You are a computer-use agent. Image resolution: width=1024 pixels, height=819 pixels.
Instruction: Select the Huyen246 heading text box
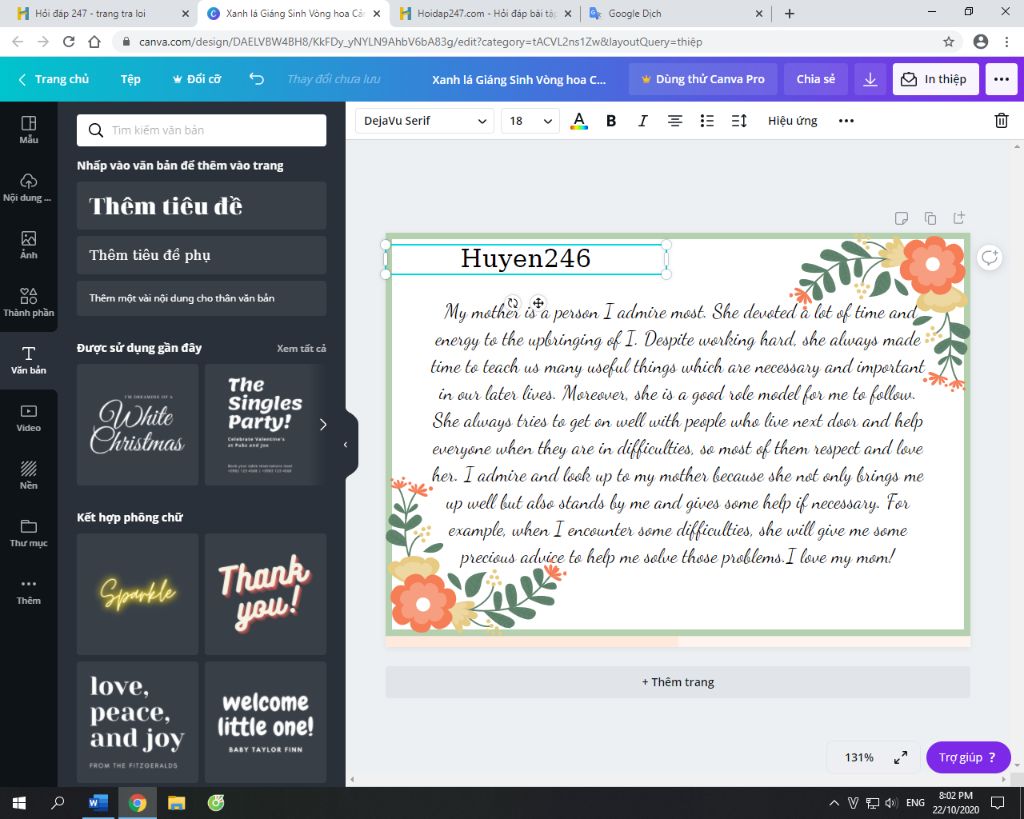(x=526, y=259)
